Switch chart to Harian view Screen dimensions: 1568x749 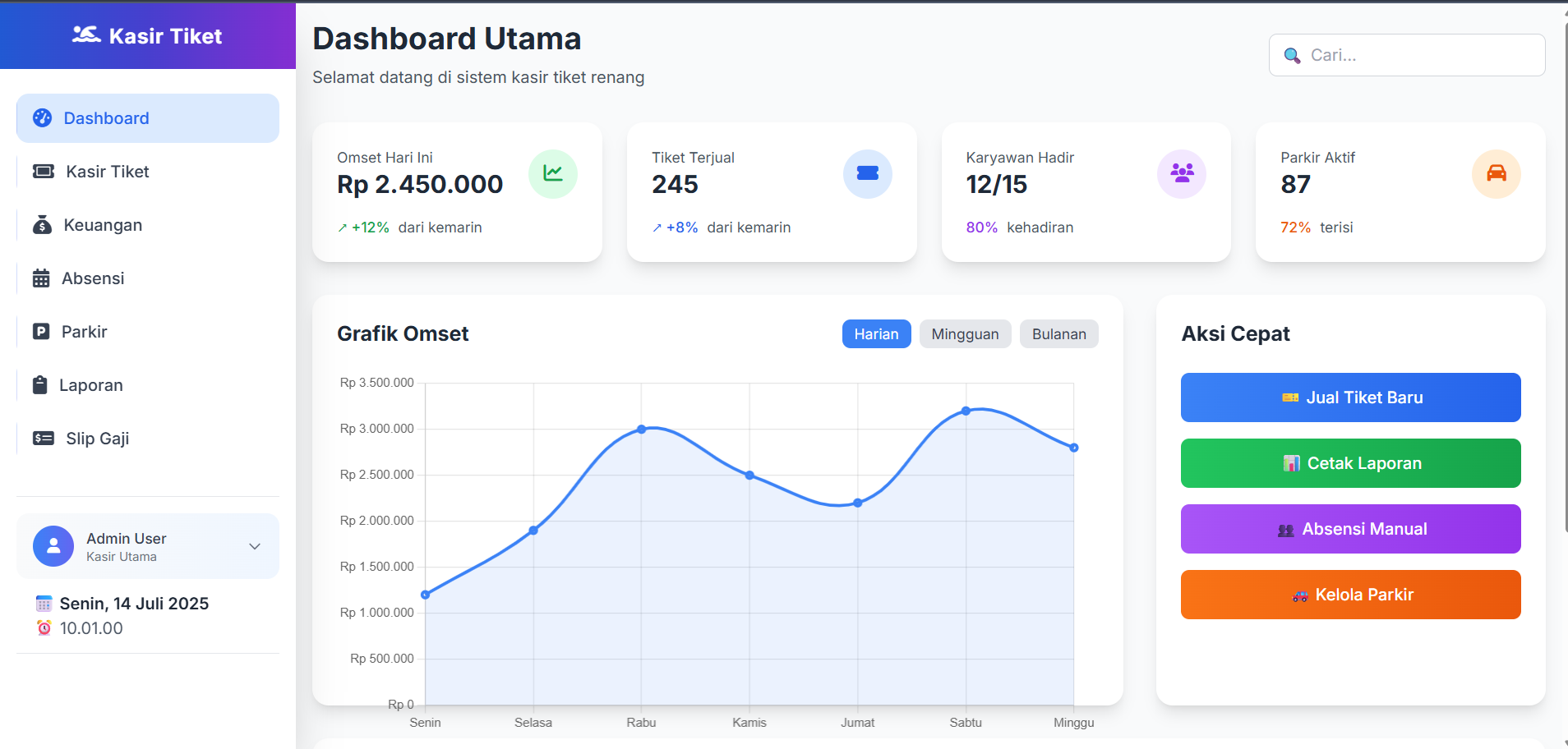[x=876, y=334]
